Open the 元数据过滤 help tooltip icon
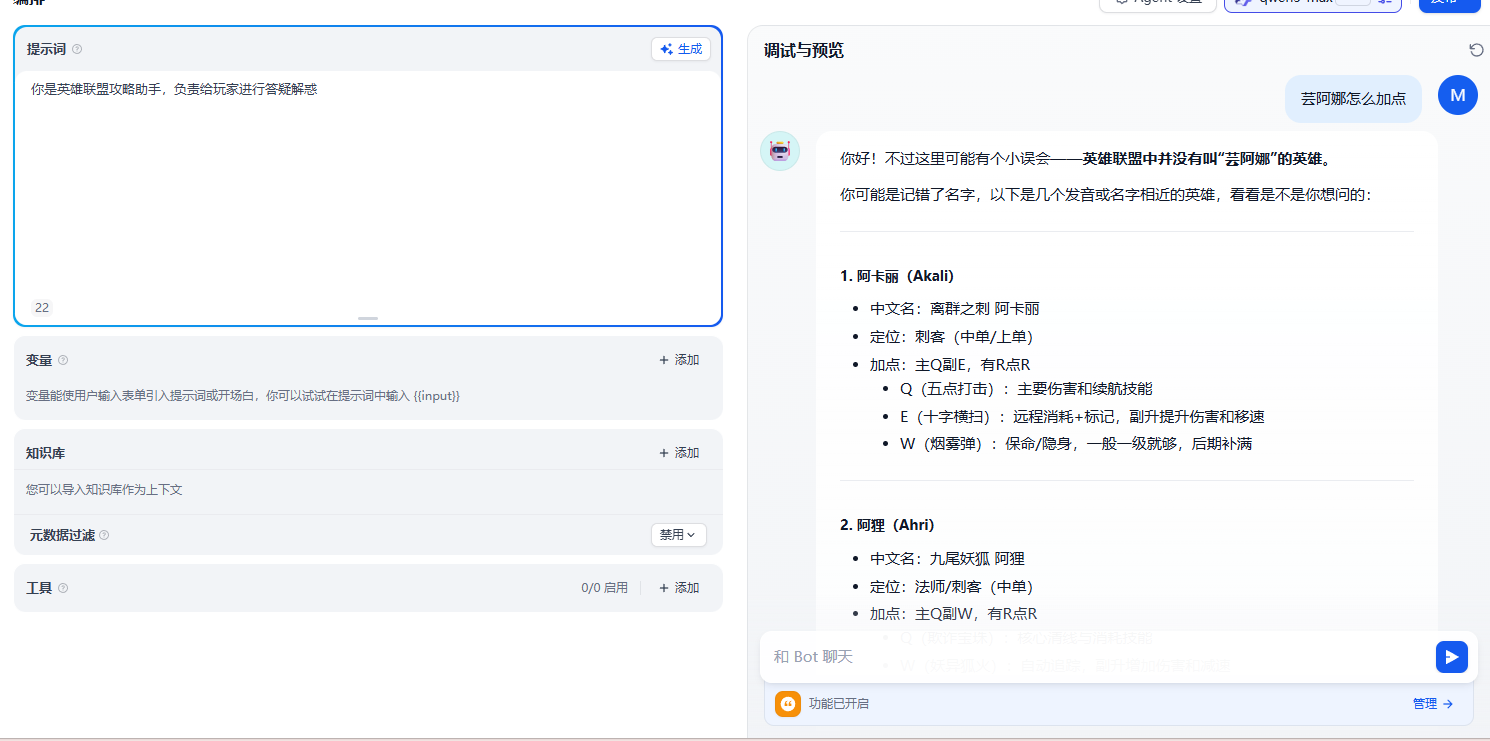The image size is (1490, 741). (x=104, y=535)
